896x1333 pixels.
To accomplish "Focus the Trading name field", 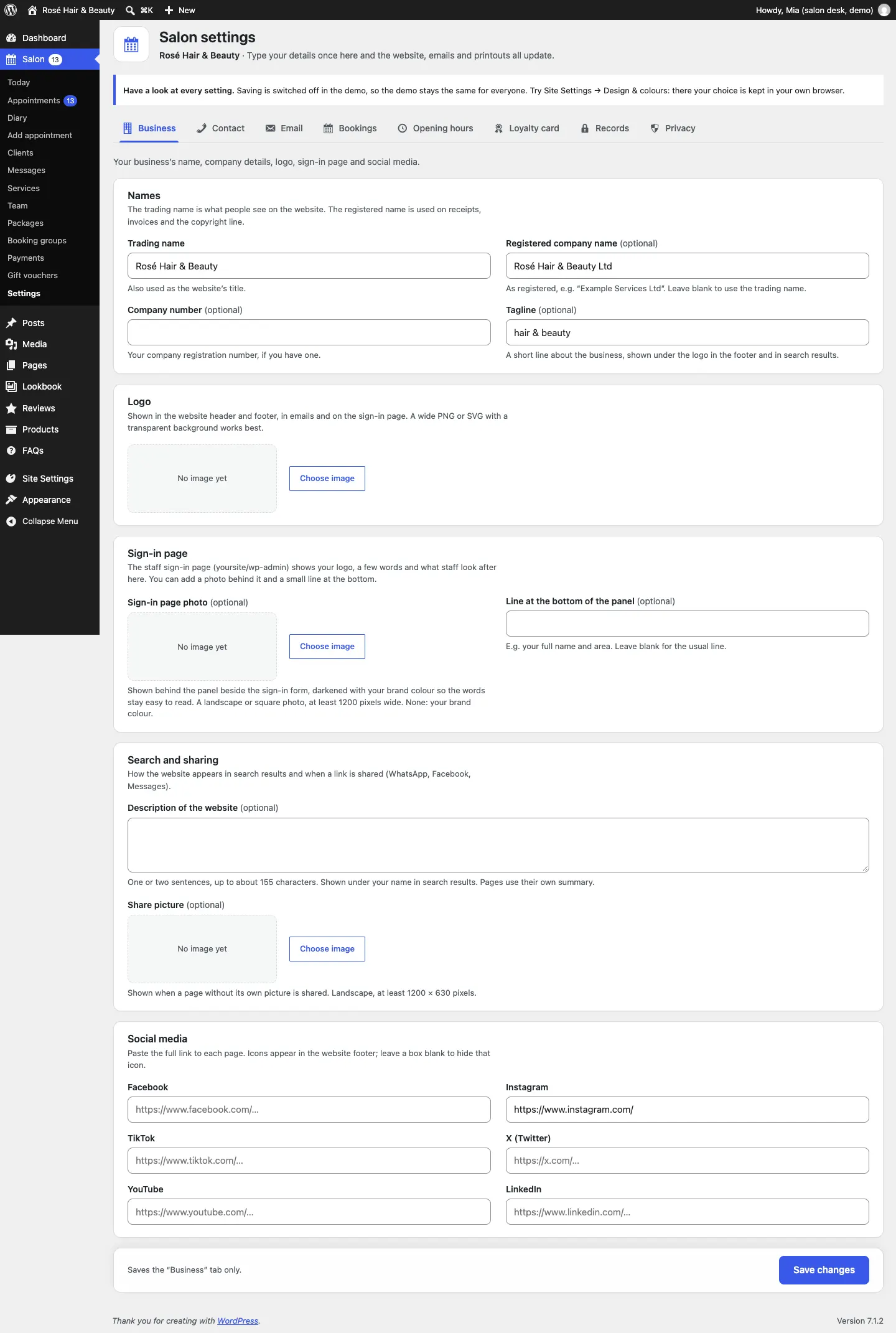I will tap(309, 266).
